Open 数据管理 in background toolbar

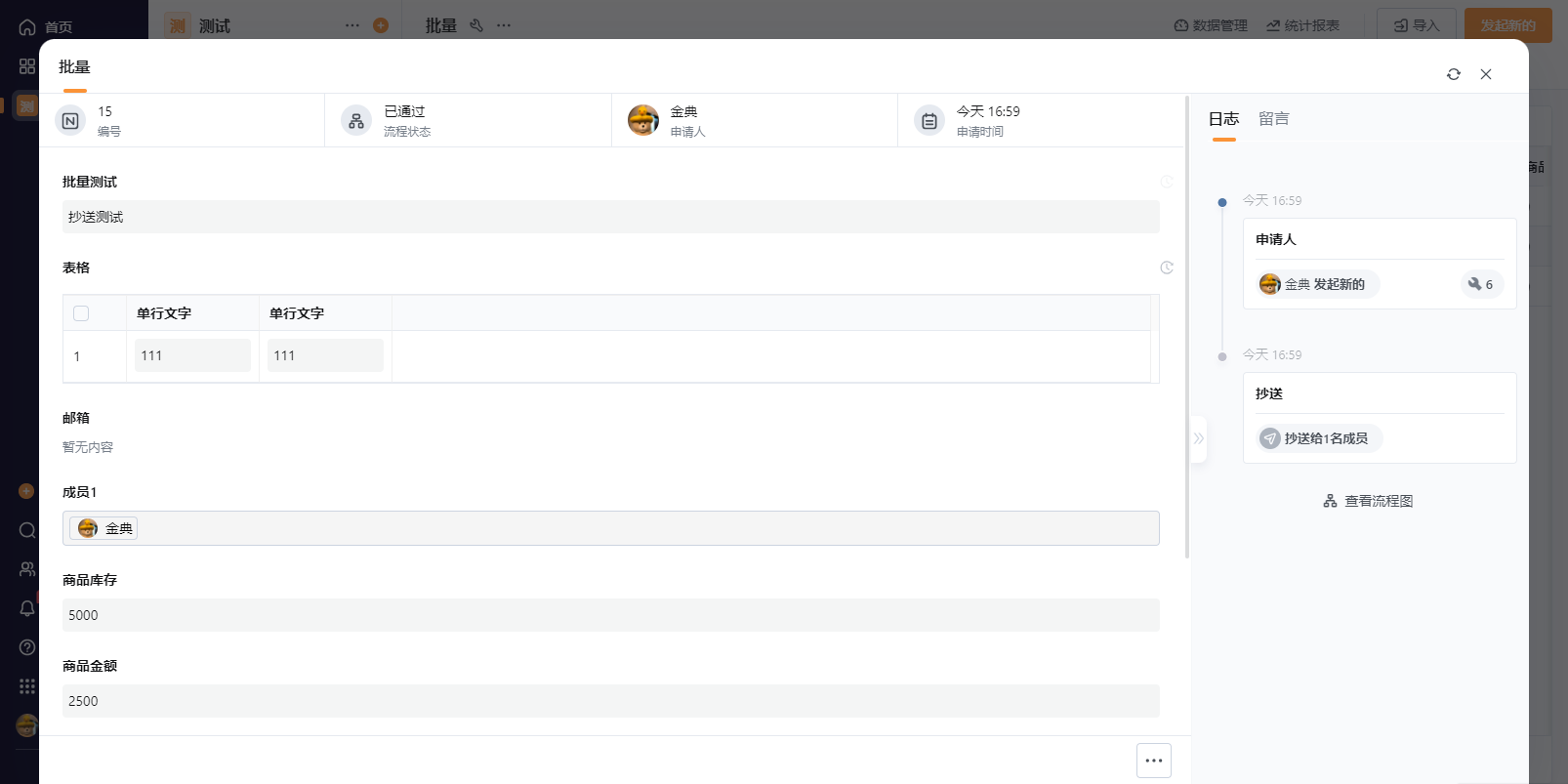point(1211,25)
